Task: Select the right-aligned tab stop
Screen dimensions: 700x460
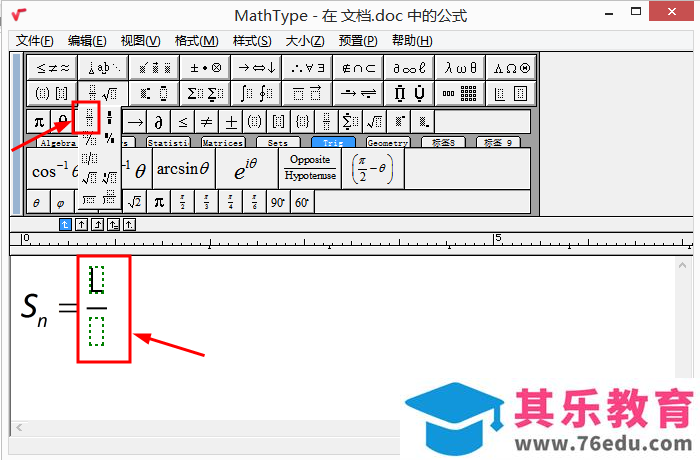Action: click(97, 224)
